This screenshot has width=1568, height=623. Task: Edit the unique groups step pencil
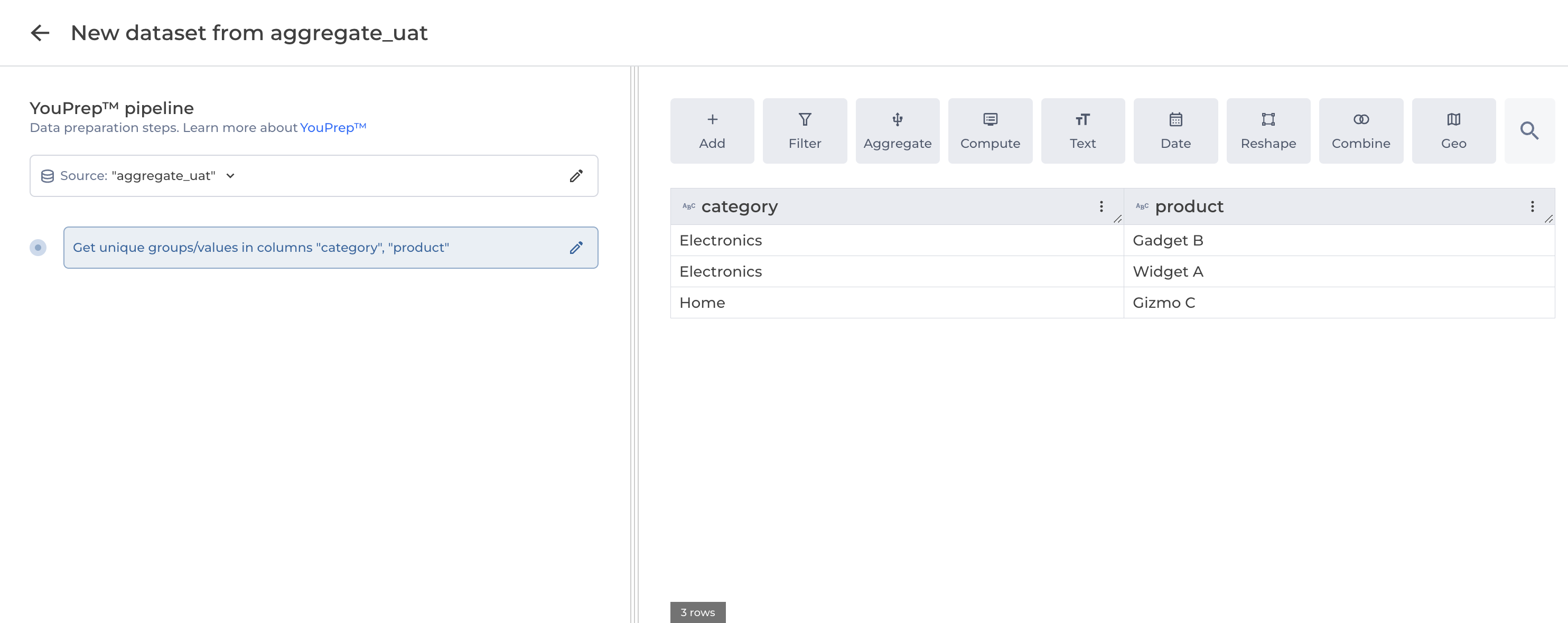pyautogui.click(x=576, y=248)
